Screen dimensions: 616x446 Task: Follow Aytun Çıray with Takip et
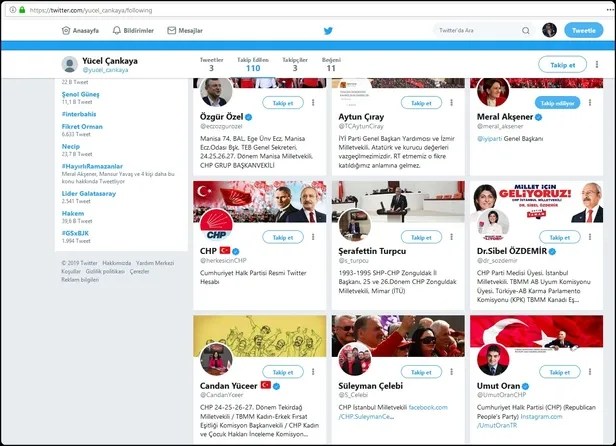(421, 103)
